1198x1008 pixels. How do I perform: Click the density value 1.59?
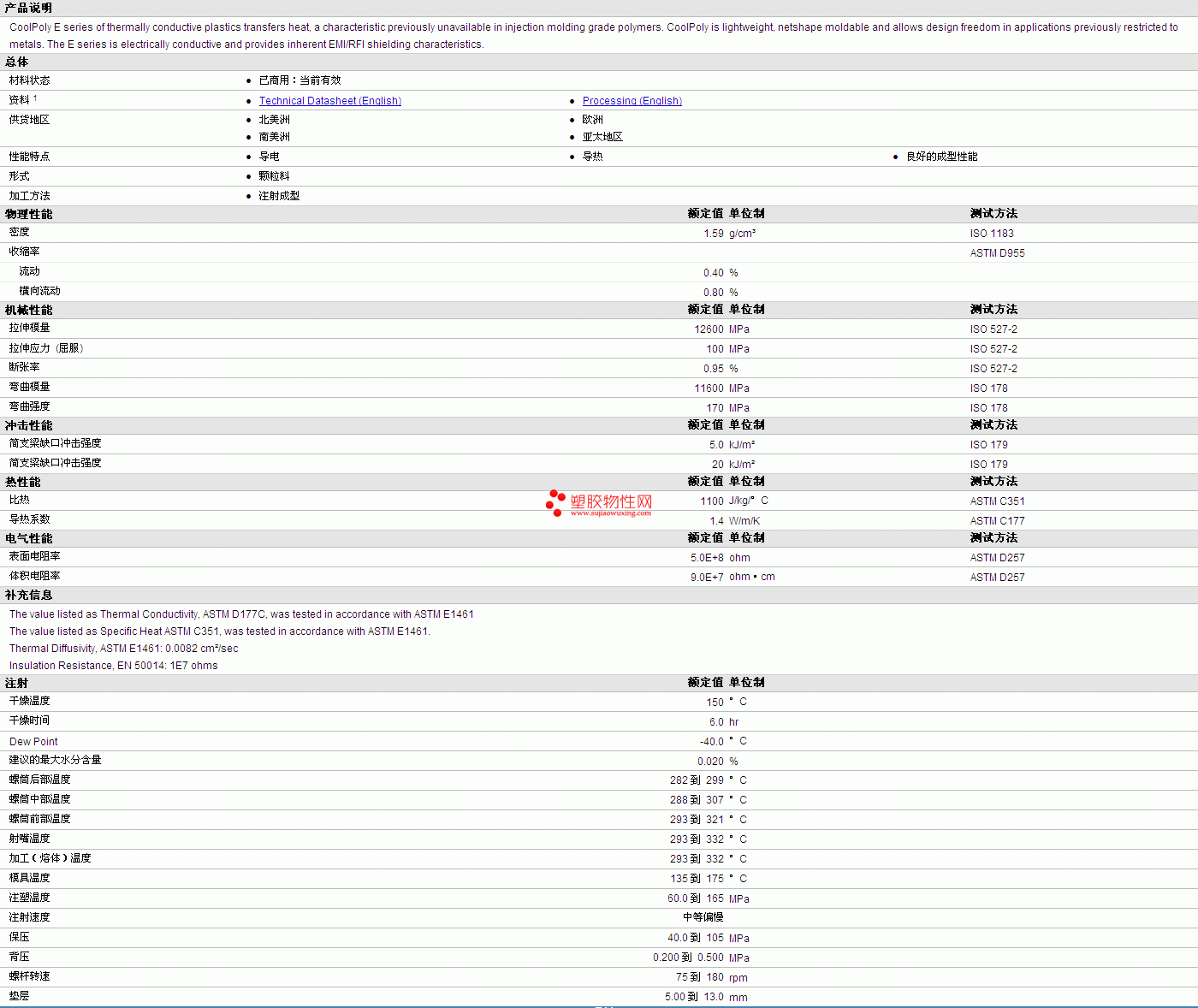[714, 234]
